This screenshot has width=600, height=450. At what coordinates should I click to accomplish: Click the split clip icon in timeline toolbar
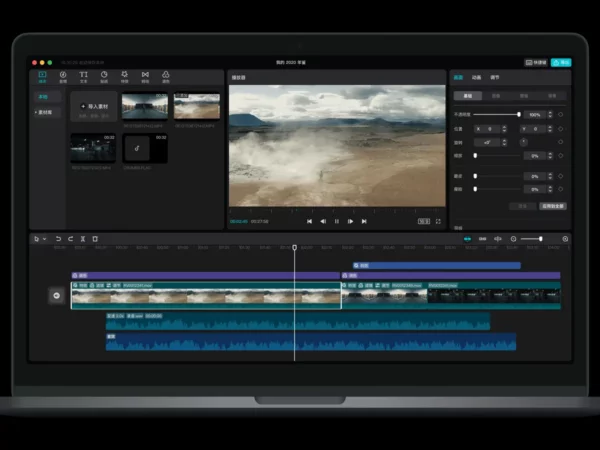pos(83,239)
